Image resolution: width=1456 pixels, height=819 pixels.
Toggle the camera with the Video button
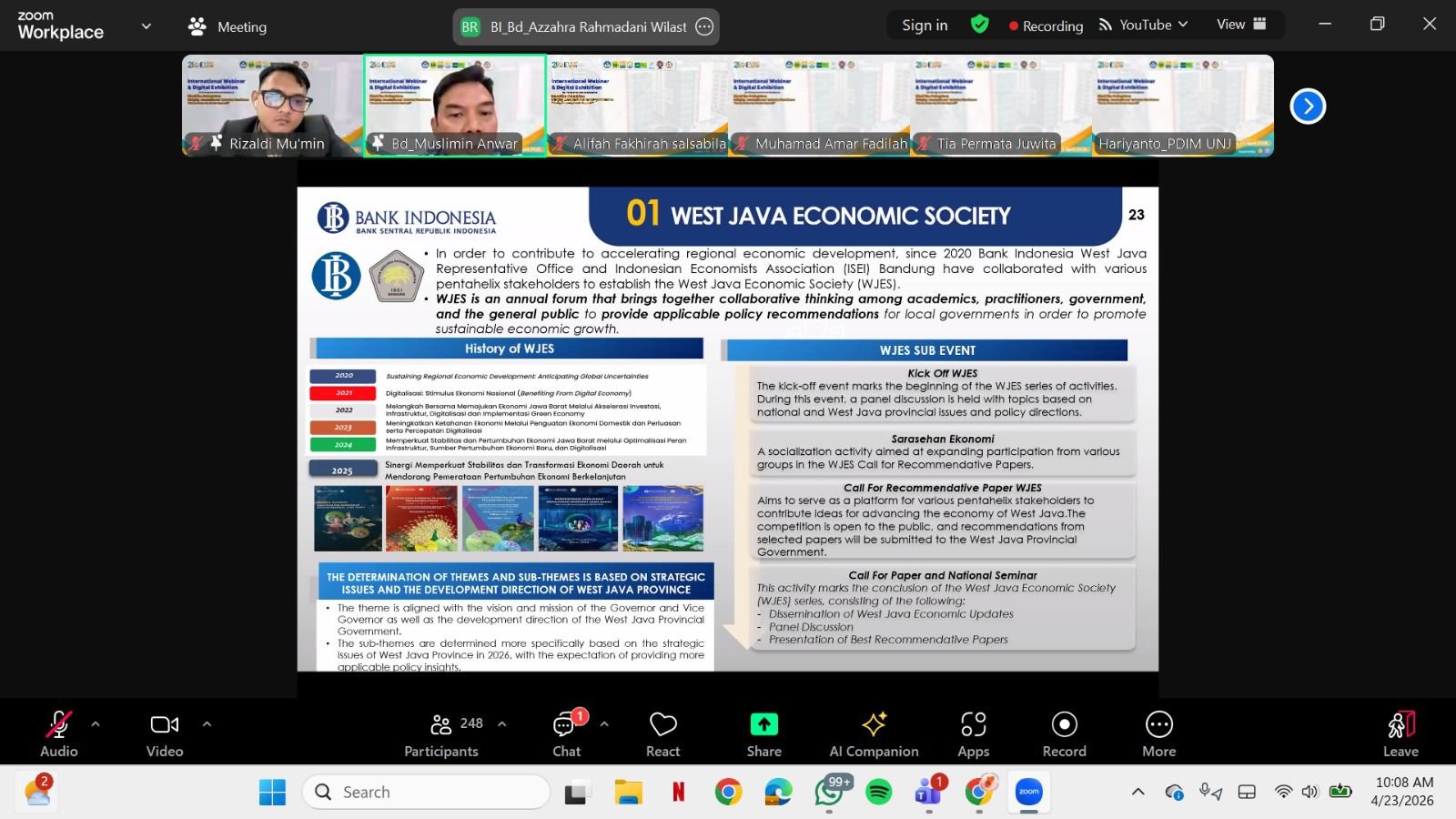click(165, 733)
